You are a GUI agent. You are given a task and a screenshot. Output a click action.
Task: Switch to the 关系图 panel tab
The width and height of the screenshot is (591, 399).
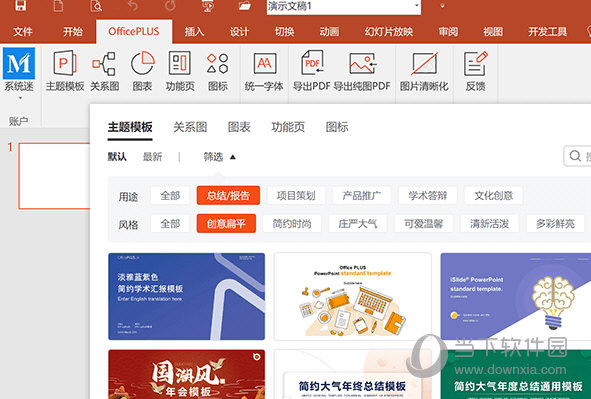190,127
